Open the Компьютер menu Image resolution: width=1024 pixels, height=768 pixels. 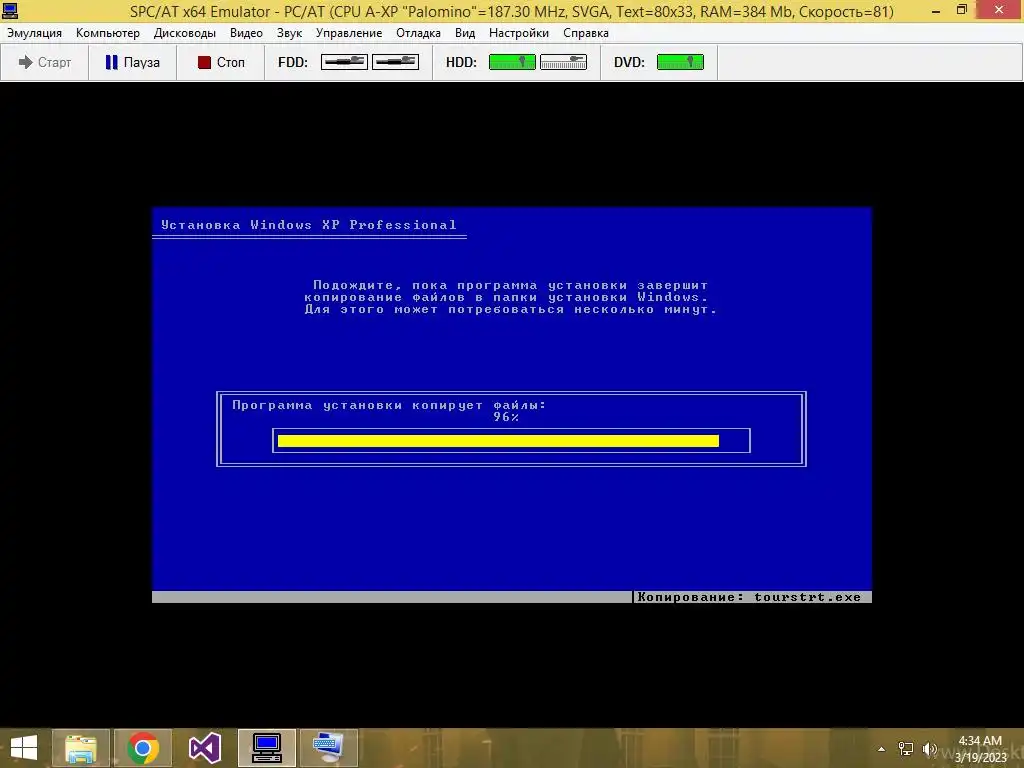(108, 33)
